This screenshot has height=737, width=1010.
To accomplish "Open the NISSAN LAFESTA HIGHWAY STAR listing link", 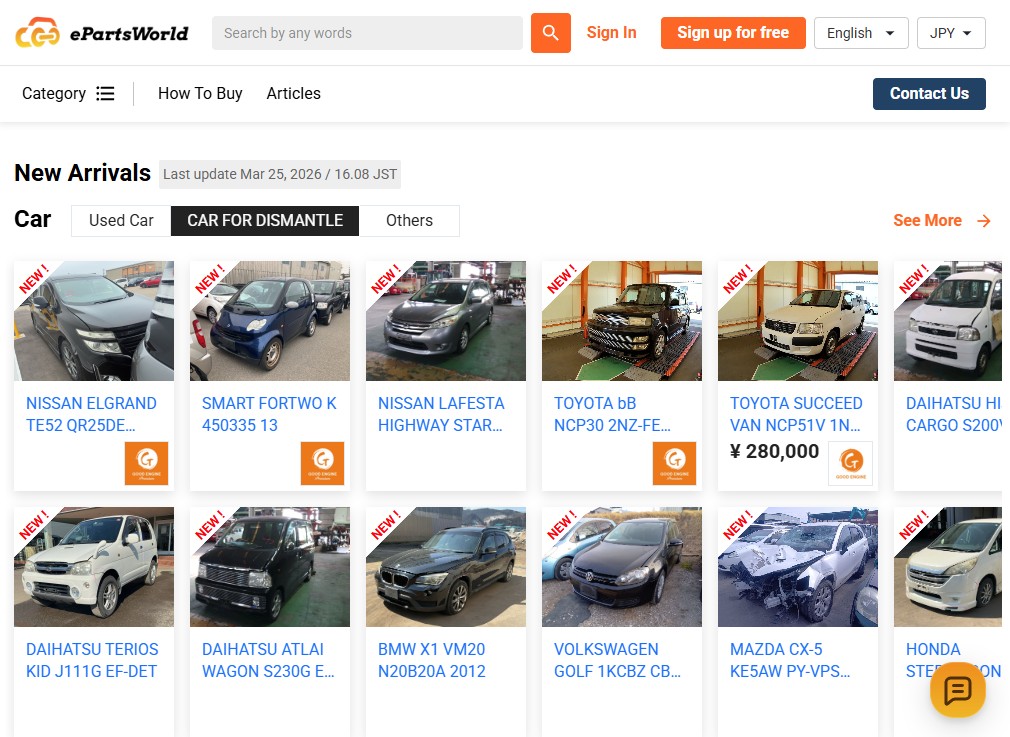I will tap(441, 414).
